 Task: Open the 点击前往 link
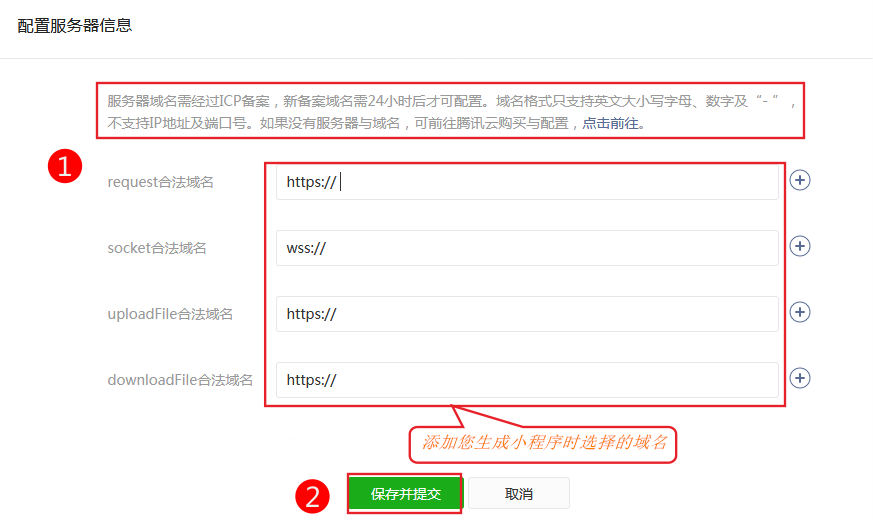[x=613, y=124]
